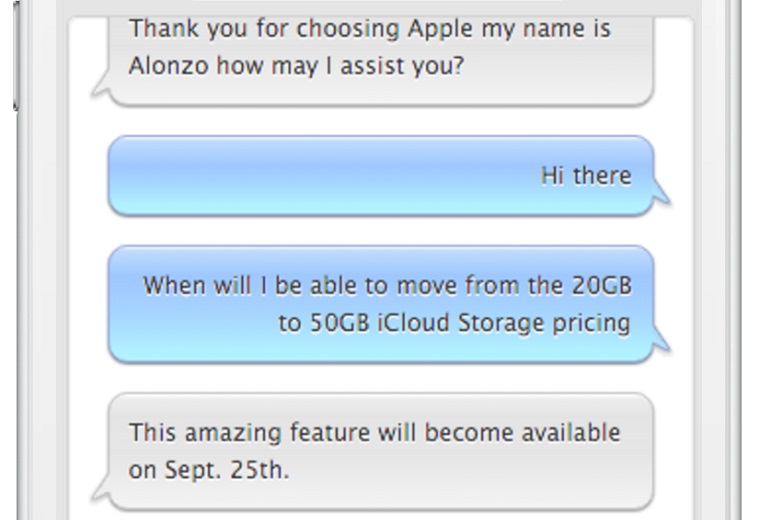Click the words "This amazing feature"

[x=234, y=433]
